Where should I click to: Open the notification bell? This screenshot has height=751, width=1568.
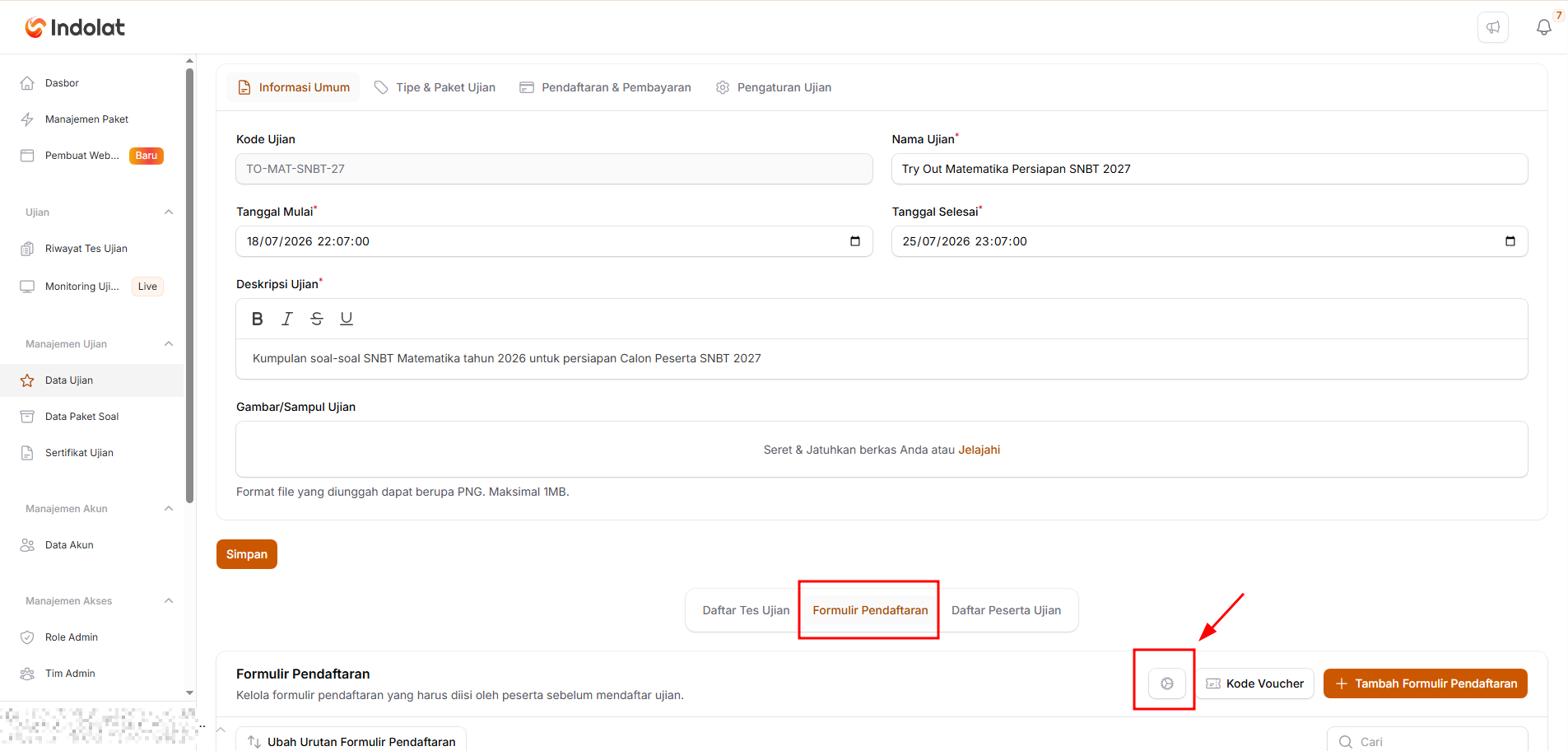pos(1544,27)
